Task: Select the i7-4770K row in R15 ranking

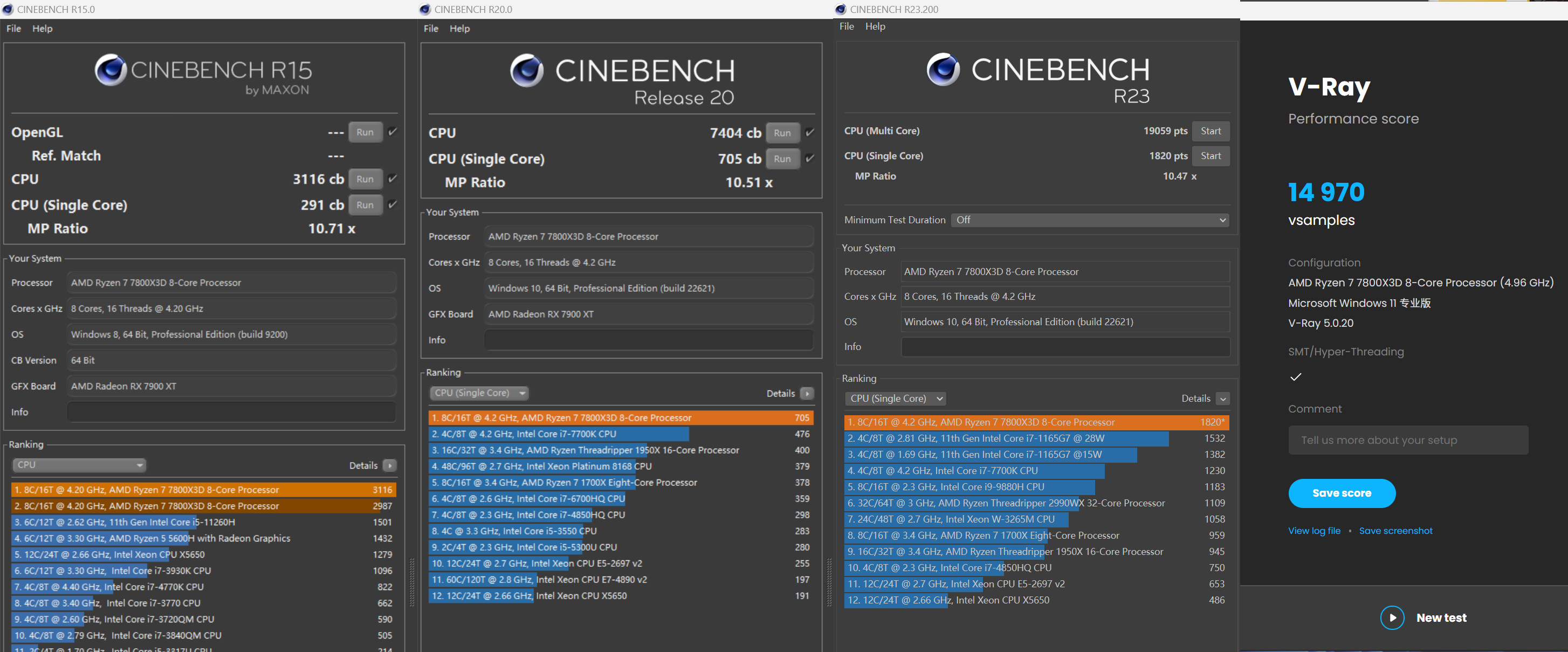Action: (x=203, y=587)
